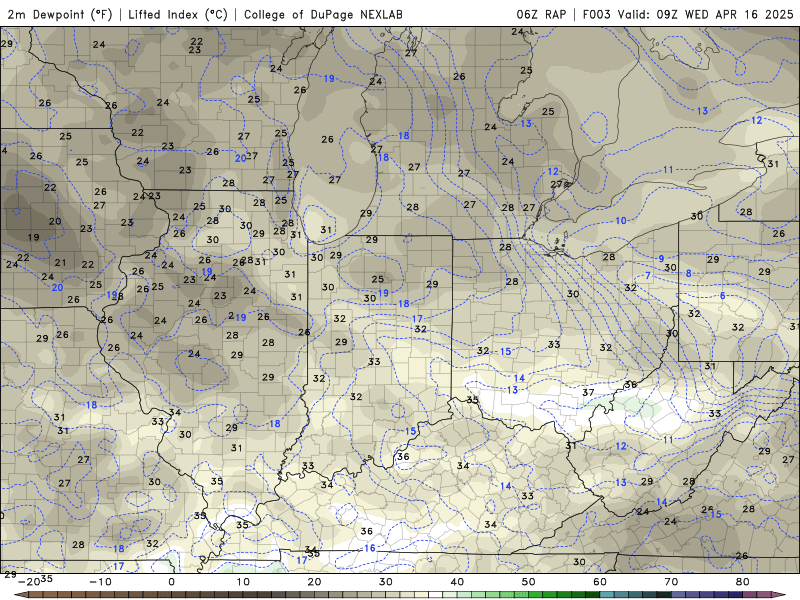The image size is (800, 600).
Task: Click the "80" color scale label
Action: pyautogui.click(x=743, y=582)
